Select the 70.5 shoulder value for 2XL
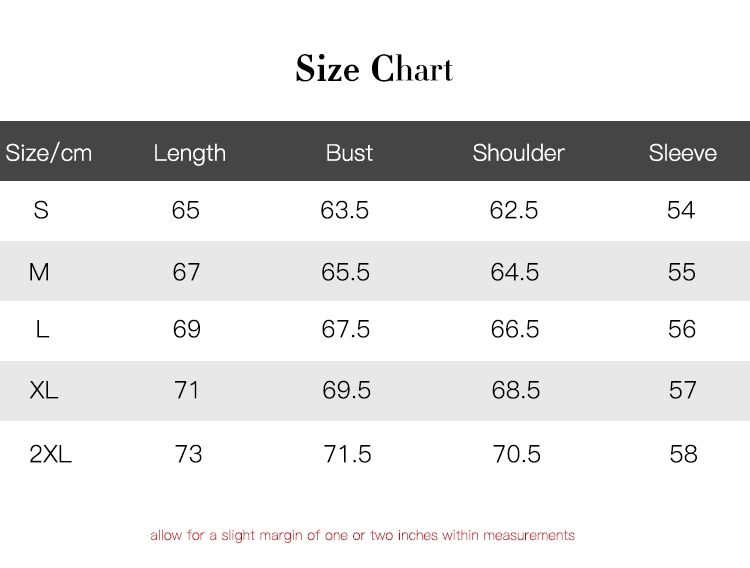Screen dimensions: 750x568 click(x=517, y=454)
